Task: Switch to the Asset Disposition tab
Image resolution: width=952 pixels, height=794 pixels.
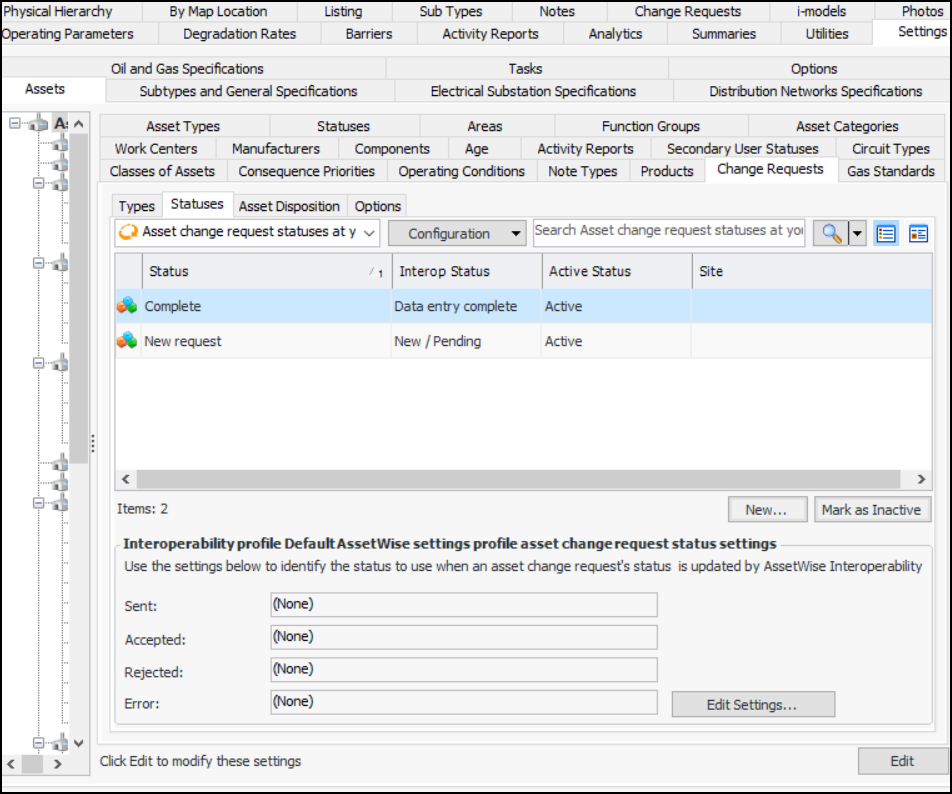Action: pos(289,206)
